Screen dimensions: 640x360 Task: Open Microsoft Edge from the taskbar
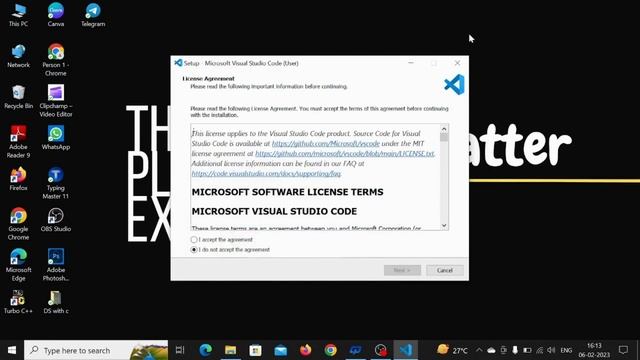[206, 350]
